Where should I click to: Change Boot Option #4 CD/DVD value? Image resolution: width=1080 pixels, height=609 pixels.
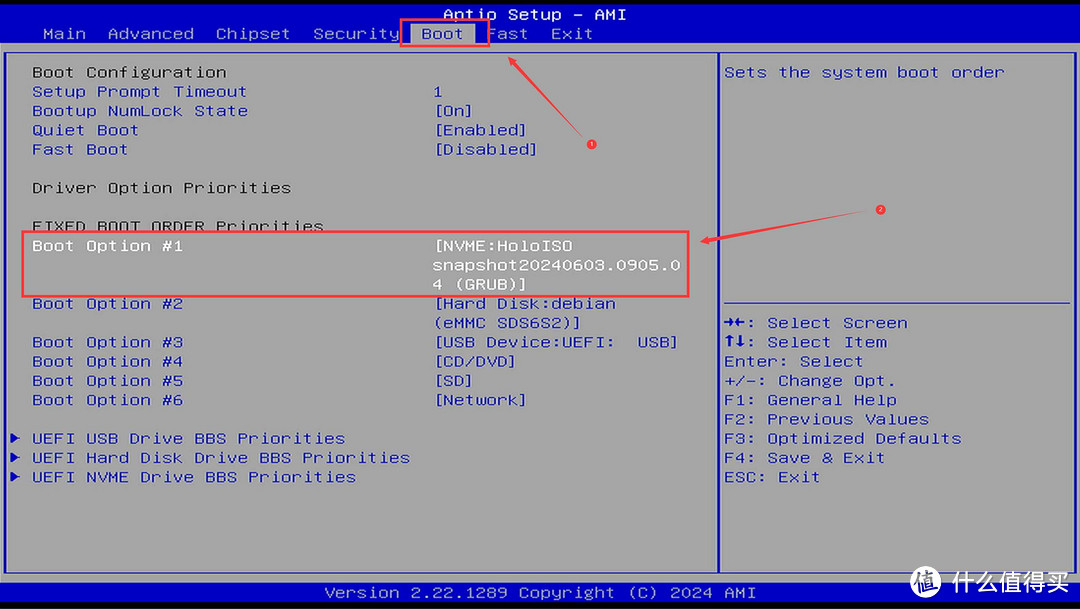tap(475, 362)
